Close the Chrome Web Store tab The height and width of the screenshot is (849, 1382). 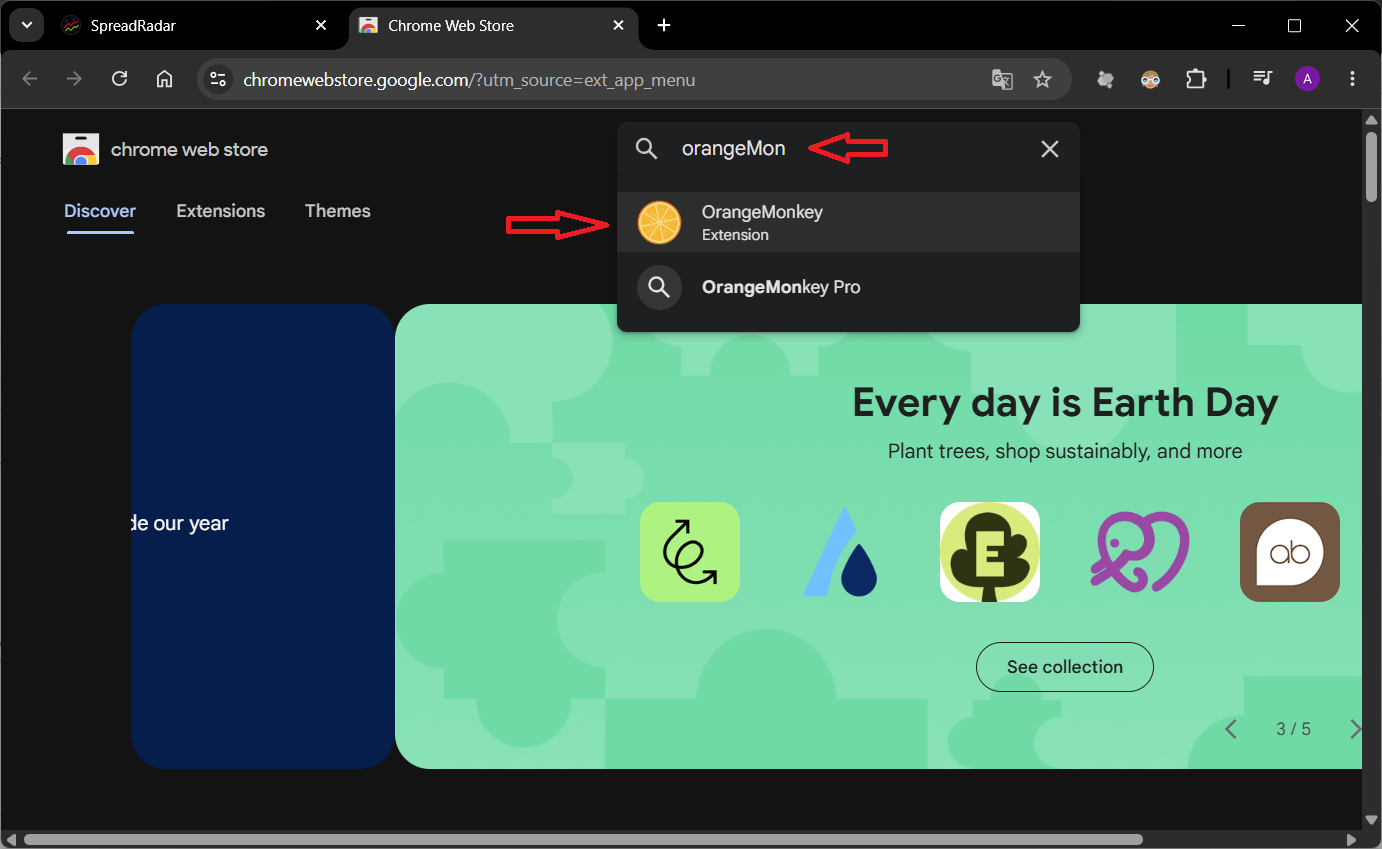[x=619, y=26]
